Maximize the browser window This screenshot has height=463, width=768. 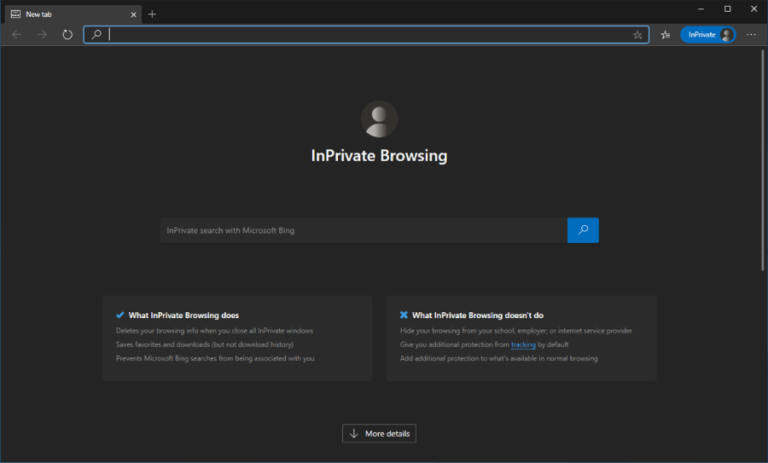tap(727, 9)
